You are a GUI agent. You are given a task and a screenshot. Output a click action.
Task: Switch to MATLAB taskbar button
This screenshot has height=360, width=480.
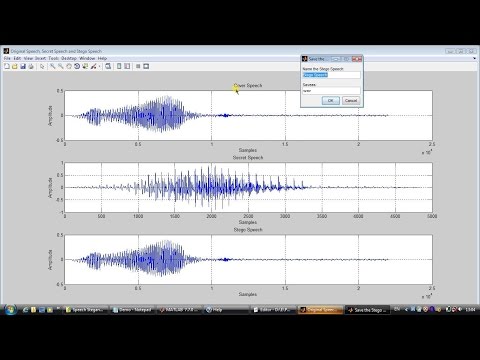pos(179,310)
